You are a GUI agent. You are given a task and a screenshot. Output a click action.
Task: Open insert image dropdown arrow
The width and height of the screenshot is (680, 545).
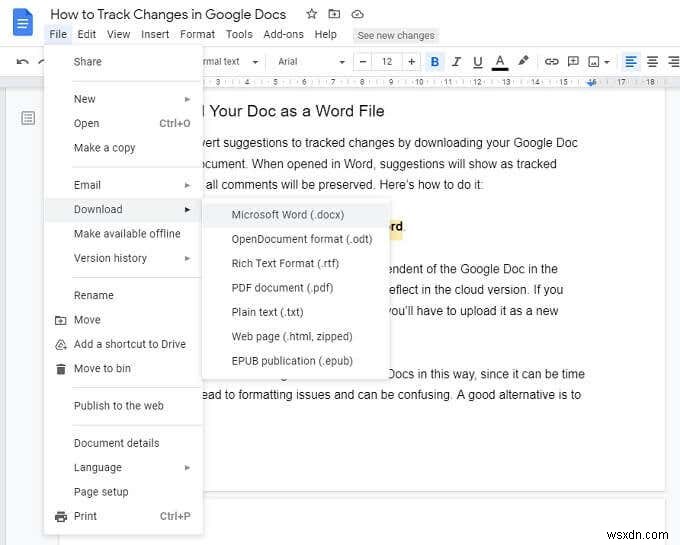pyautogui.click(x=607, y=62)
